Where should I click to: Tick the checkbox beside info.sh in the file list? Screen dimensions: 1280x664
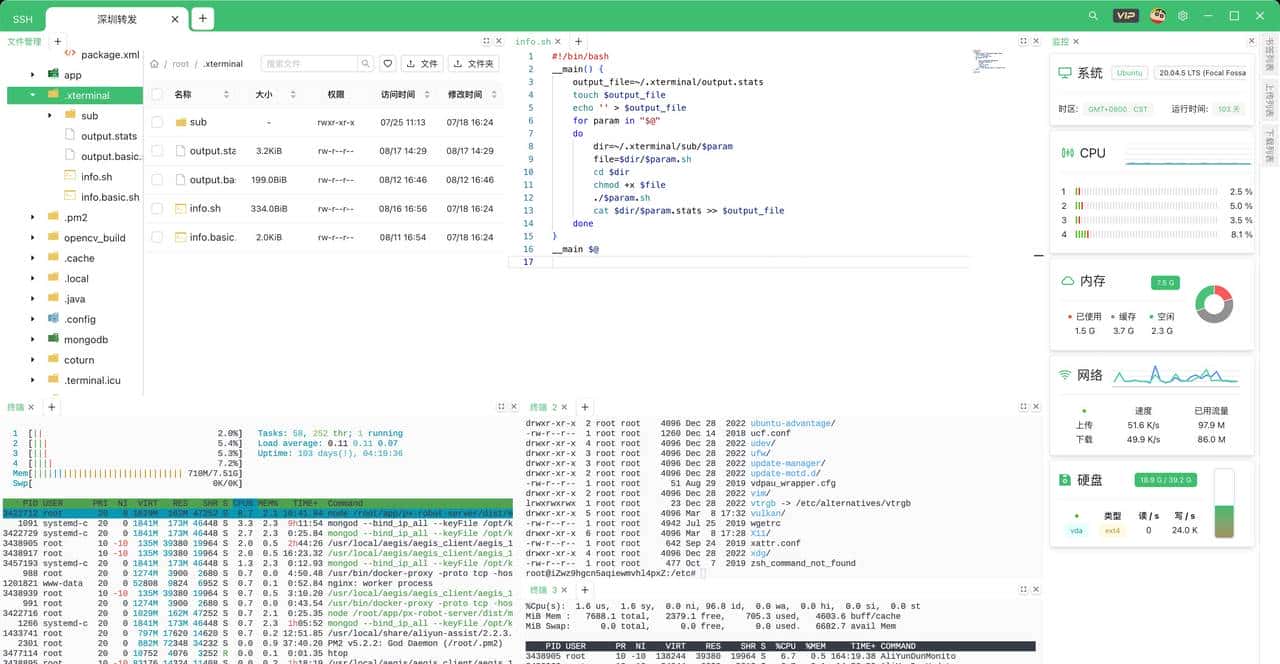pyautogui.click(x=157, y=209)
